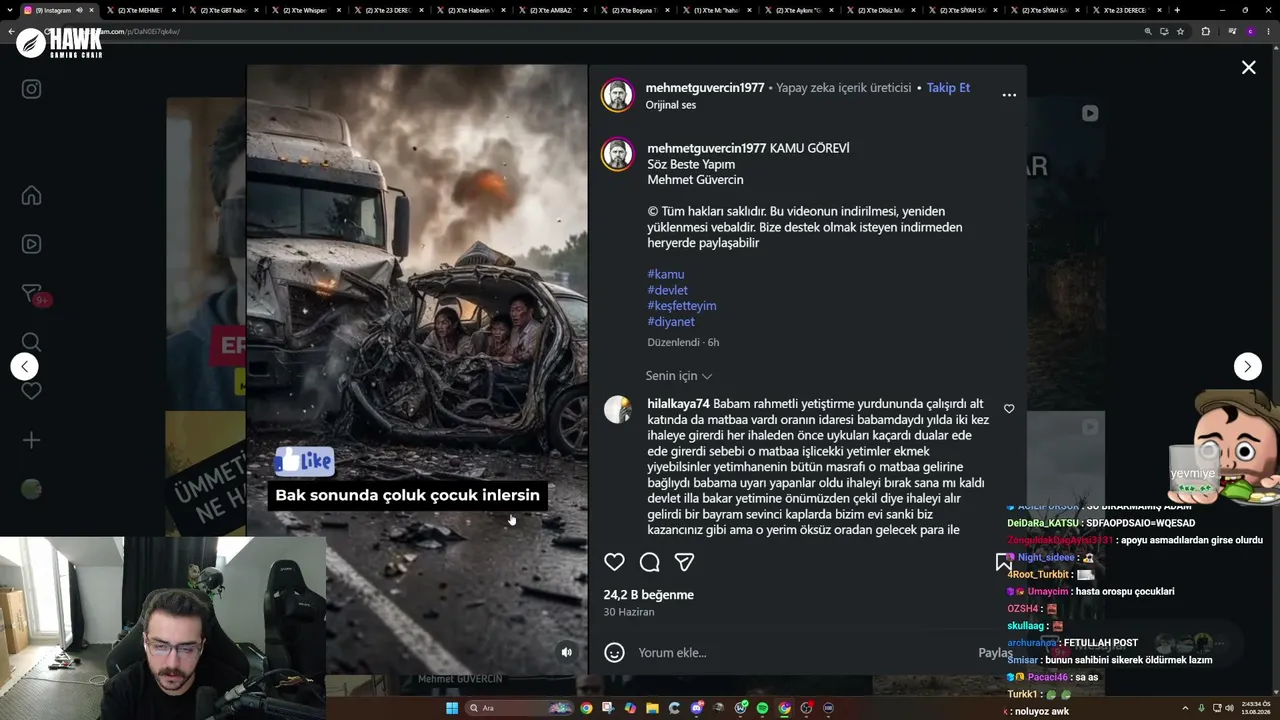Save post with bookmark icon
Viewport: 1280px width, 720px height.
coord(1004,562)
